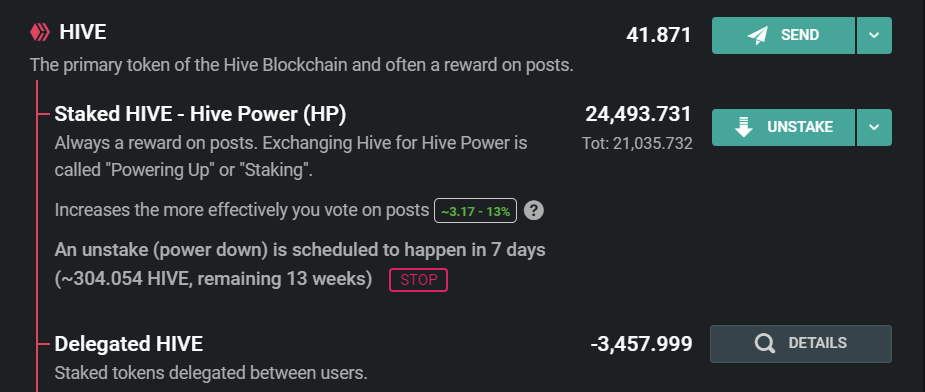Expand the dropdown arrow beside UNSTAKE
The image size is (925, 392).
[874, 127]
